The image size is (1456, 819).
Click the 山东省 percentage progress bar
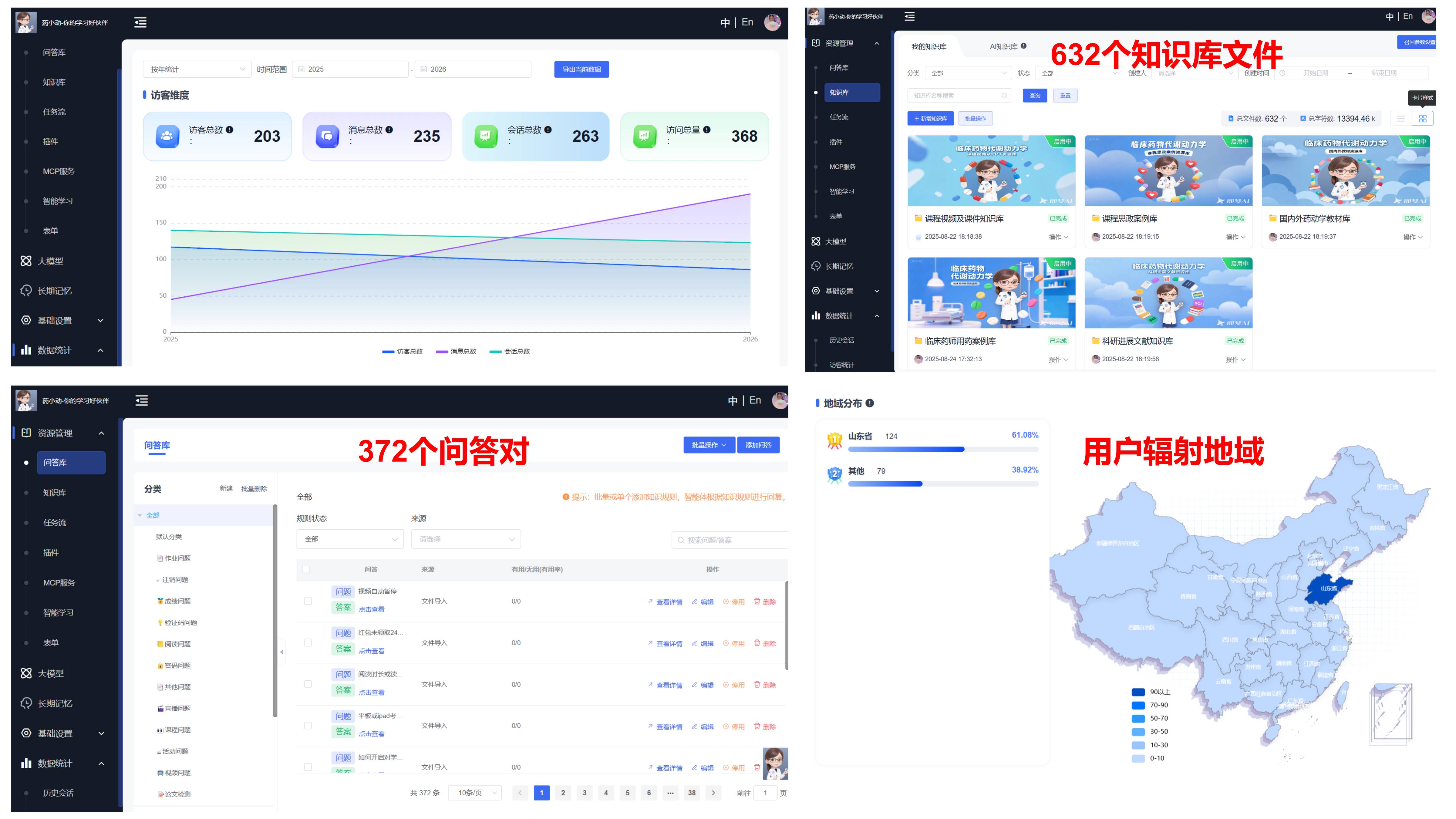943,449
